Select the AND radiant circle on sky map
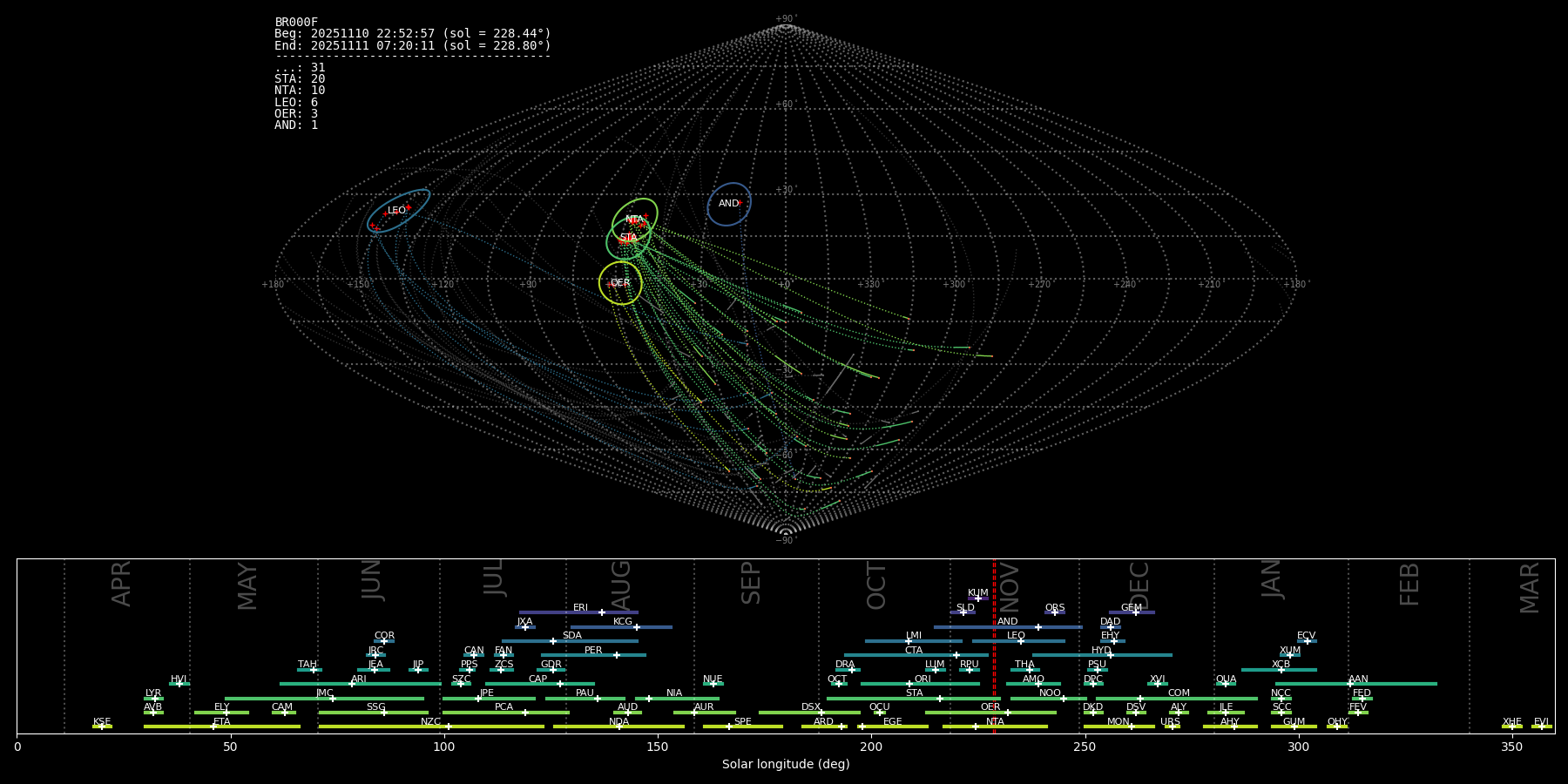The height and width of the screenshot is (784, 1568). tap(729, 204)
